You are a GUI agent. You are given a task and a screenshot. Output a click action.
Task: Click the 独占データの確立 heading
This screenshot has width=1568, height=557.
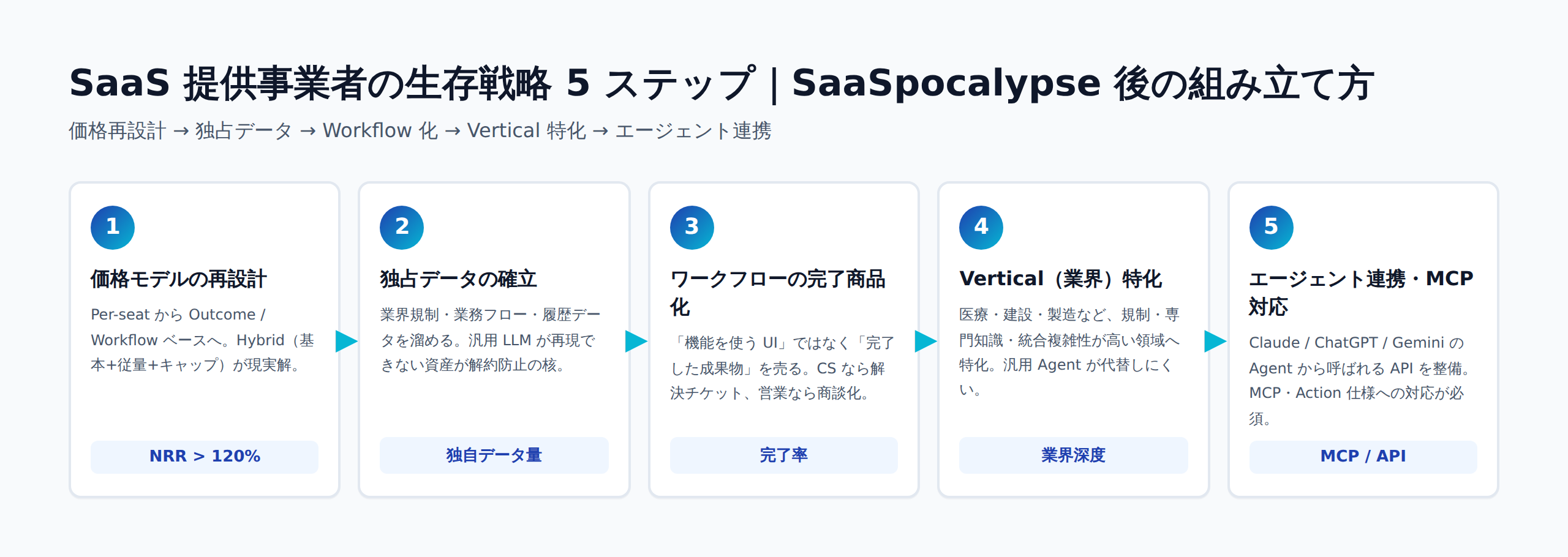458,279
